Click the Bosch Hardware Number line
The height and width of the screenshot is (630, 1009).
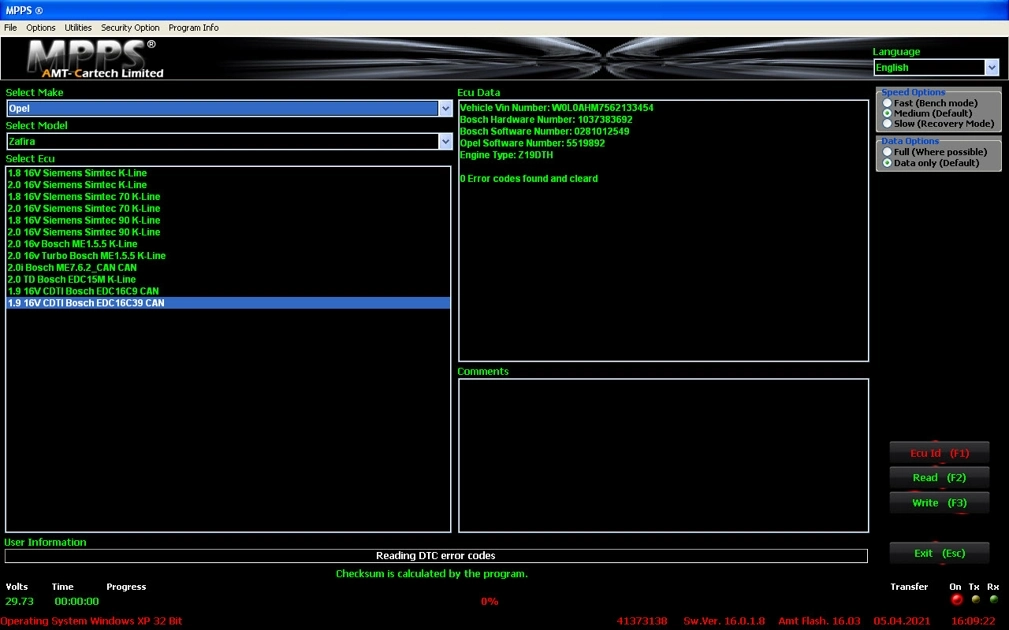(546, 120)
